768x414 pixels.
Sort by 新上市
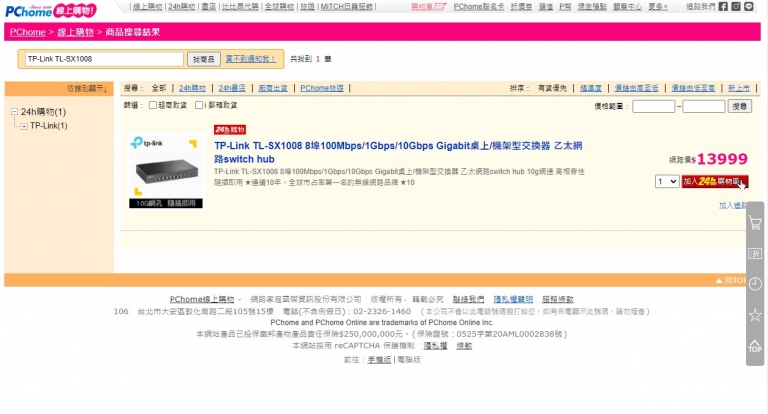(739, 88)
